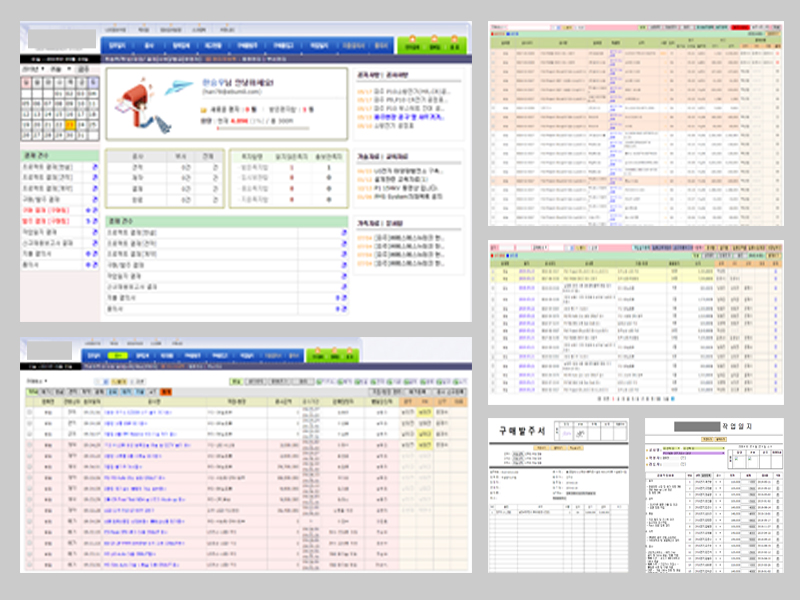Click the paper airplane mail icon
The height and width of the screenshot is (600, 800).
pos(174,85)
